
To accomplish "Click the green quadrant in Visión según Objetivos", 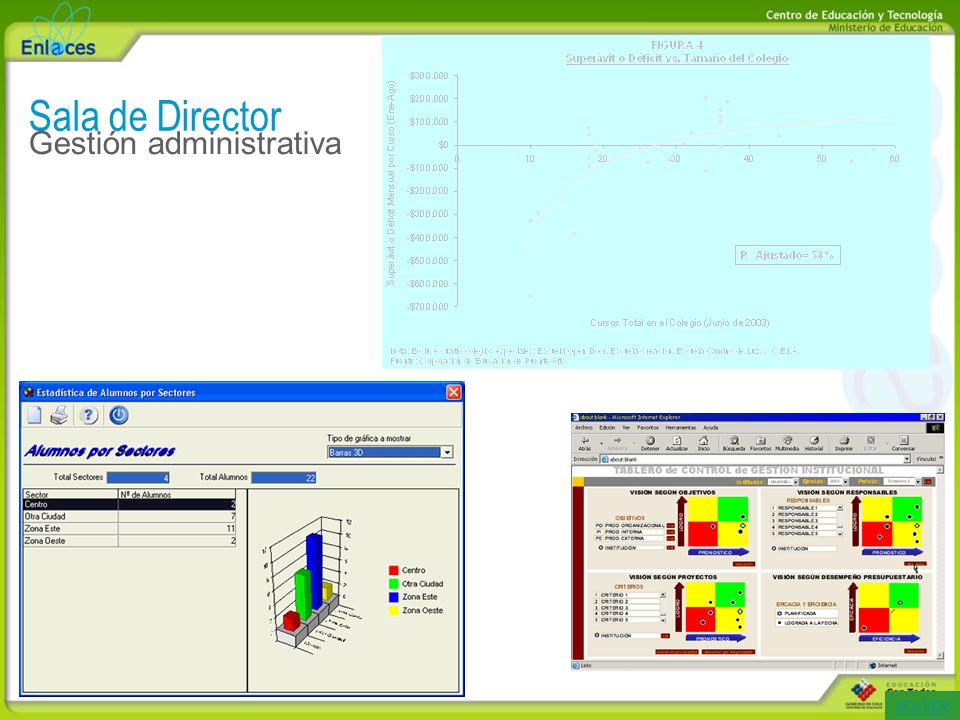I will point(733,509).
